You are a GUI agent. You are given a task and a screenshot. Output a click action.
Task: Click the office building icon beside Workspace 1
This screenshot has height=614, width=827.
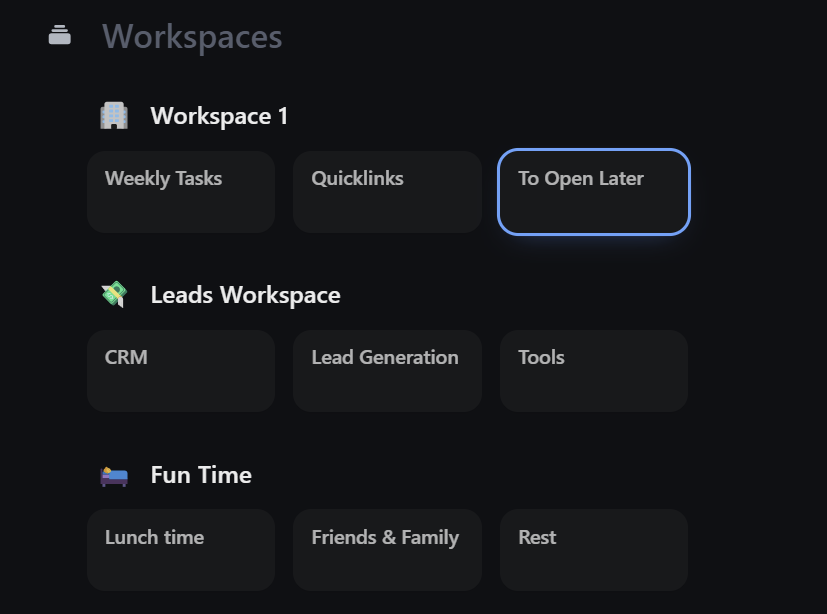114,116
